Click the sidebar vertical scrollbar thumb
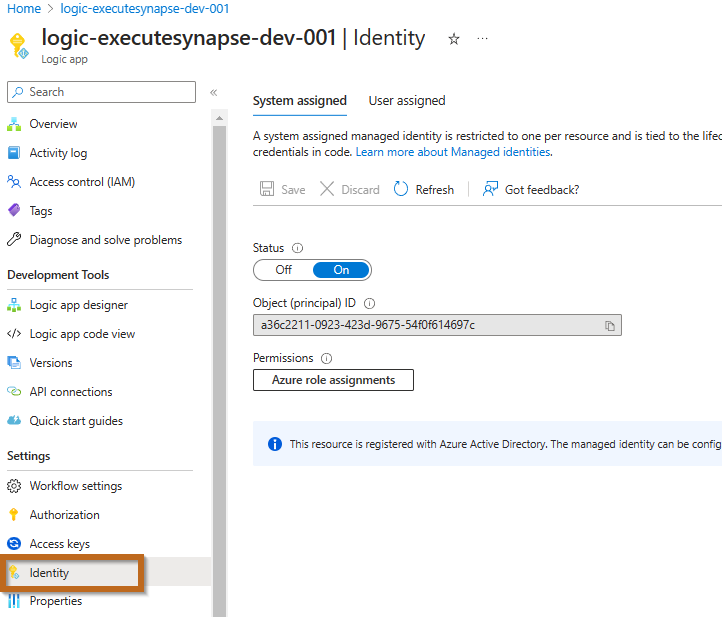 [x=220, y=371]
